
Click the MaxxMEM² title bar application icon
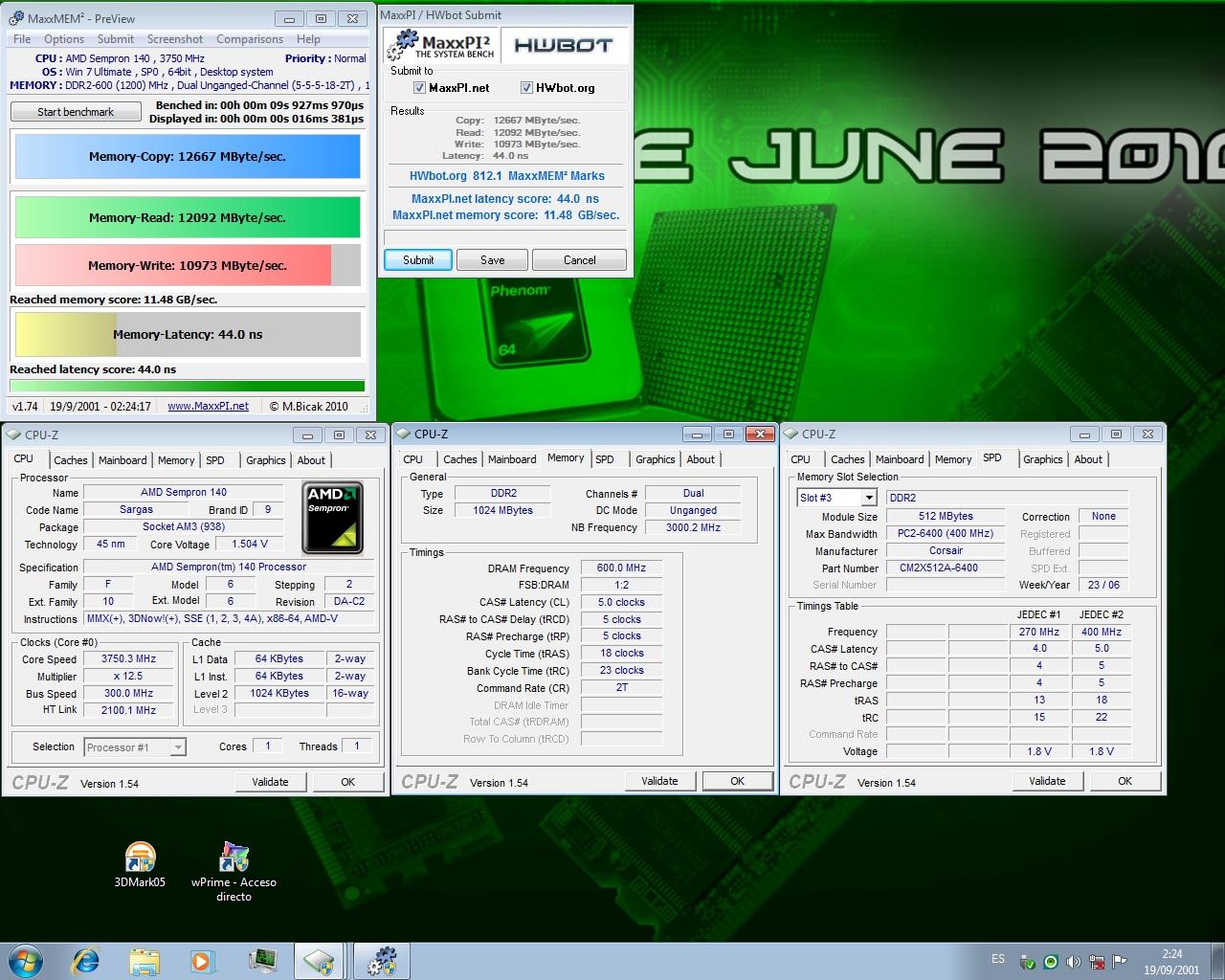15,18
